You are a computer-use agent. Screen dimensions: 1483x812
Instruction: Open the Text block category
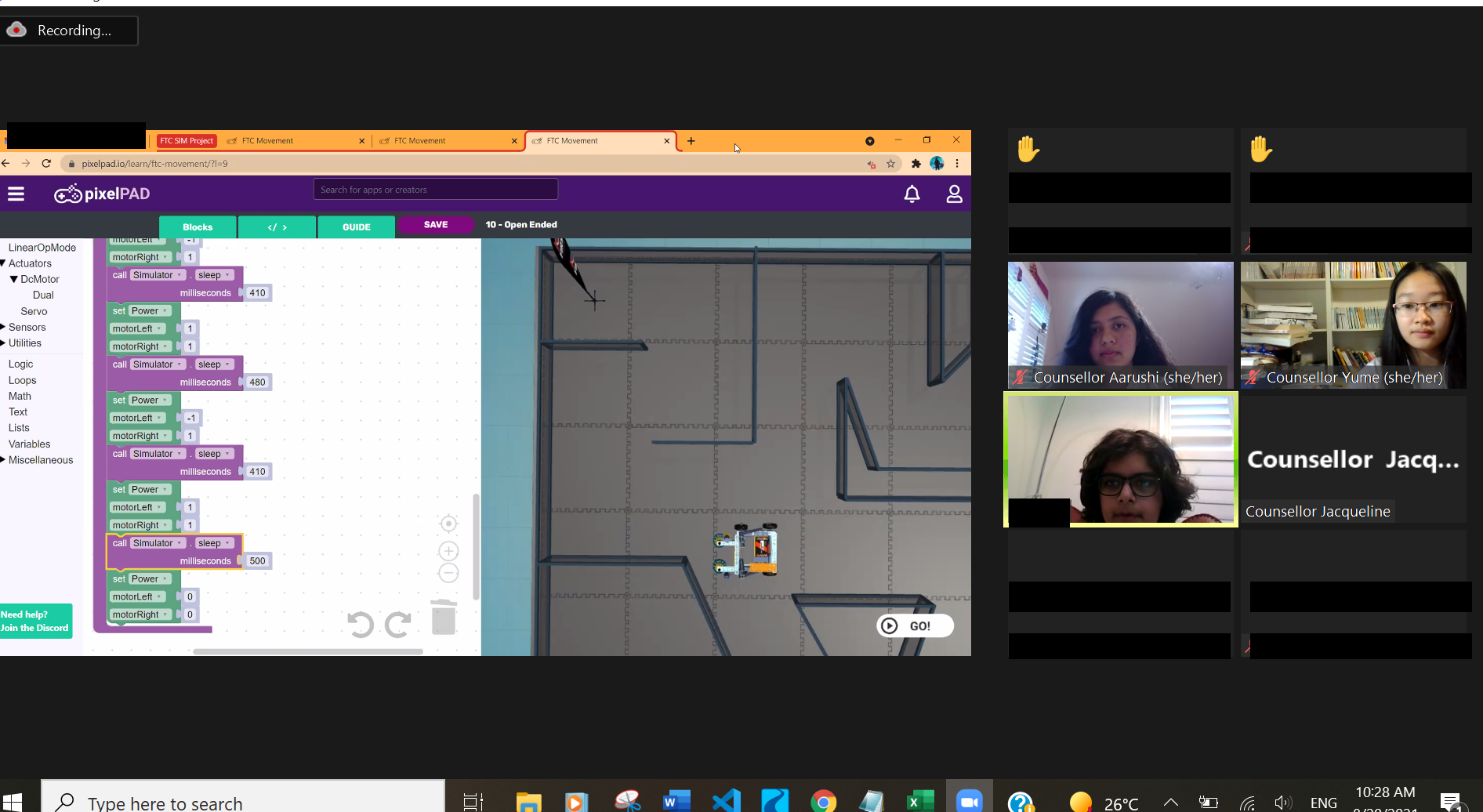click(17, 411)
